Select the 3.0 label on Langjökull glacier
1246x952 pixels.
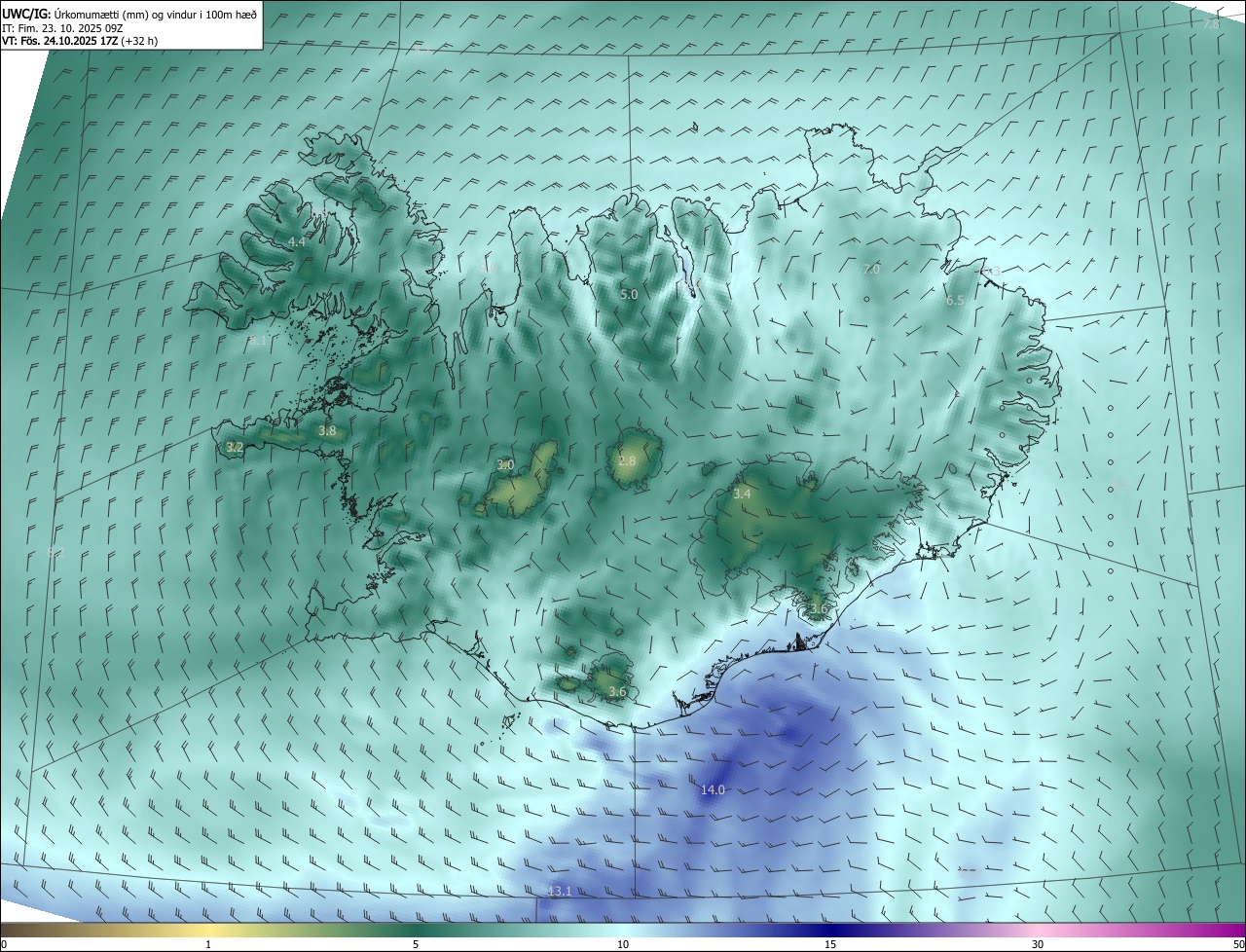[x=505, y=465]
